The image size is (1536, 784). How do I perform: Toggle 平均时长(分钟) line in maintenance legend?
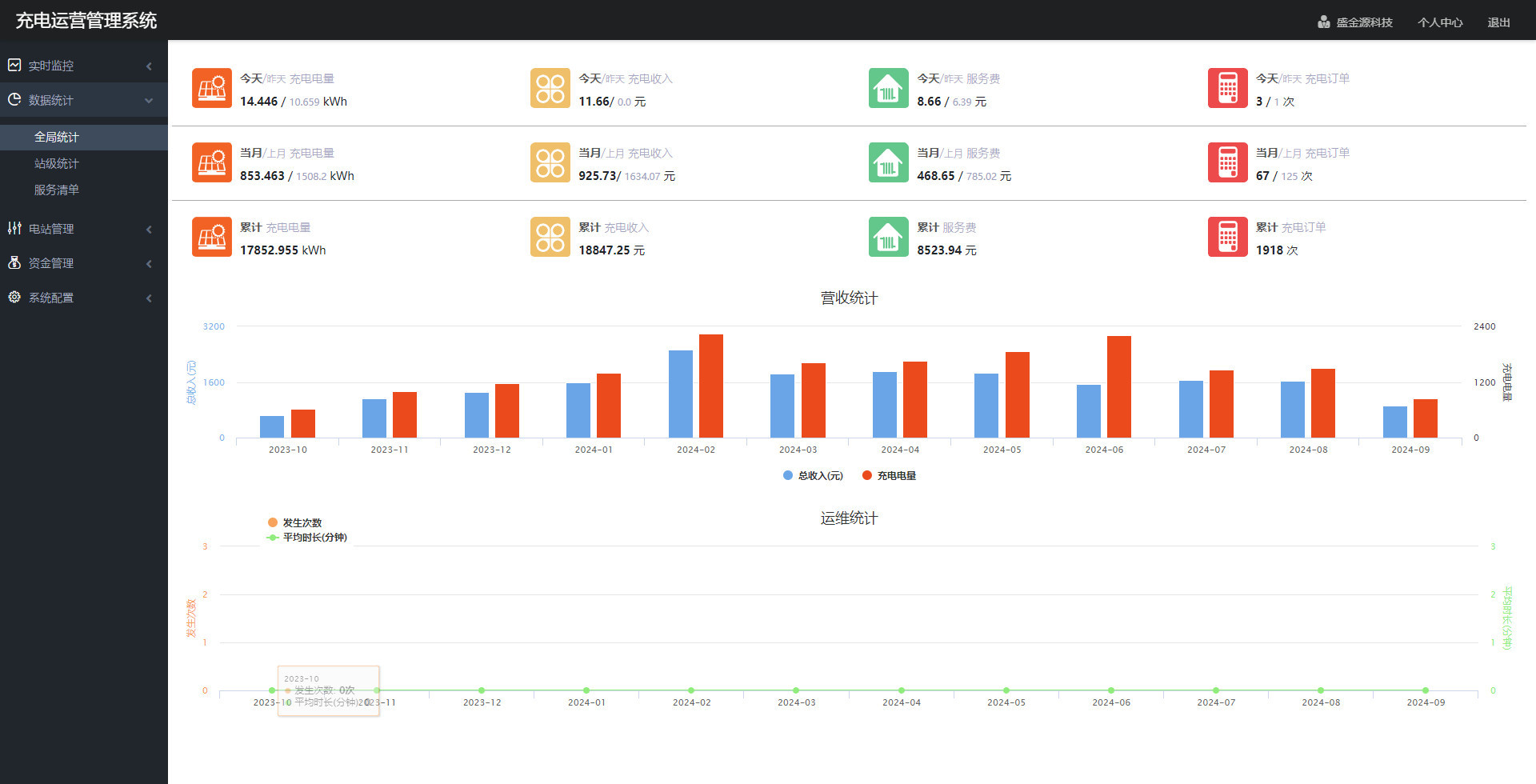click(306, 538)
